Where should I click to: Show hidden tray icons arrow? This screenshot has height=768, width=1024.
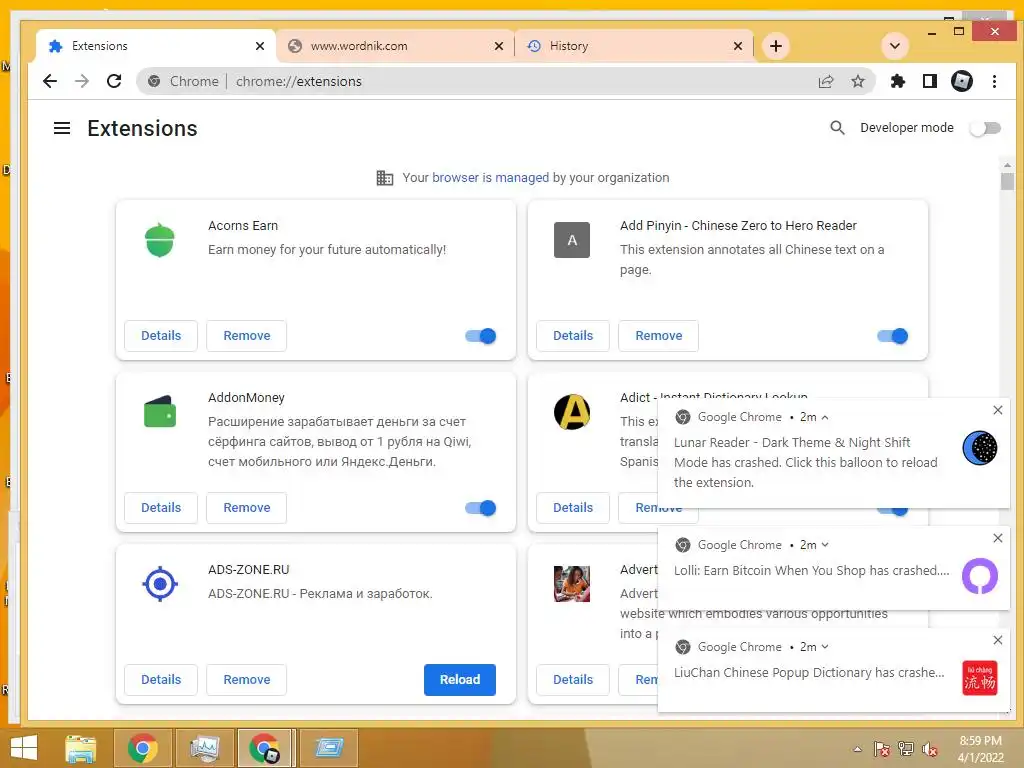point(857,749)
